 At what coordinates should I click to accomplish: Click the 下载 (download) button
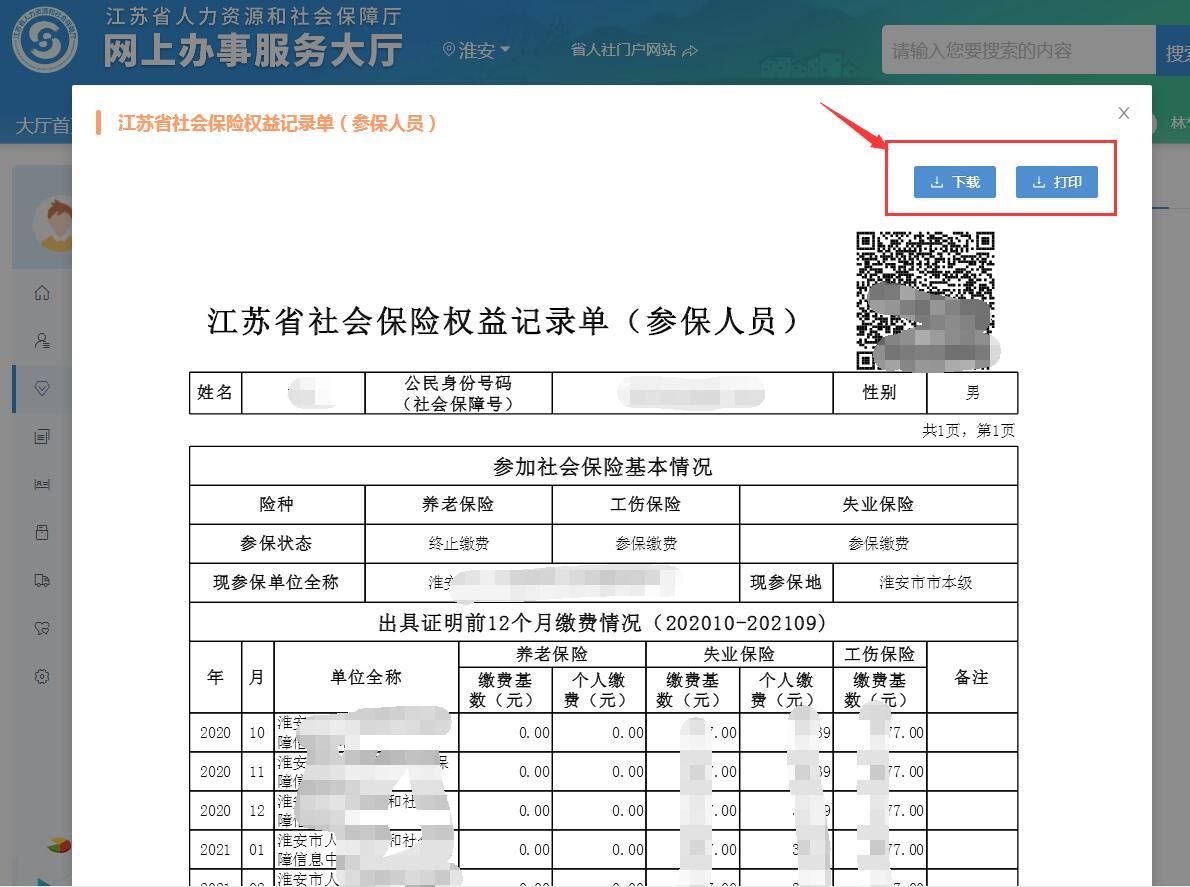[x=954, y=182]
